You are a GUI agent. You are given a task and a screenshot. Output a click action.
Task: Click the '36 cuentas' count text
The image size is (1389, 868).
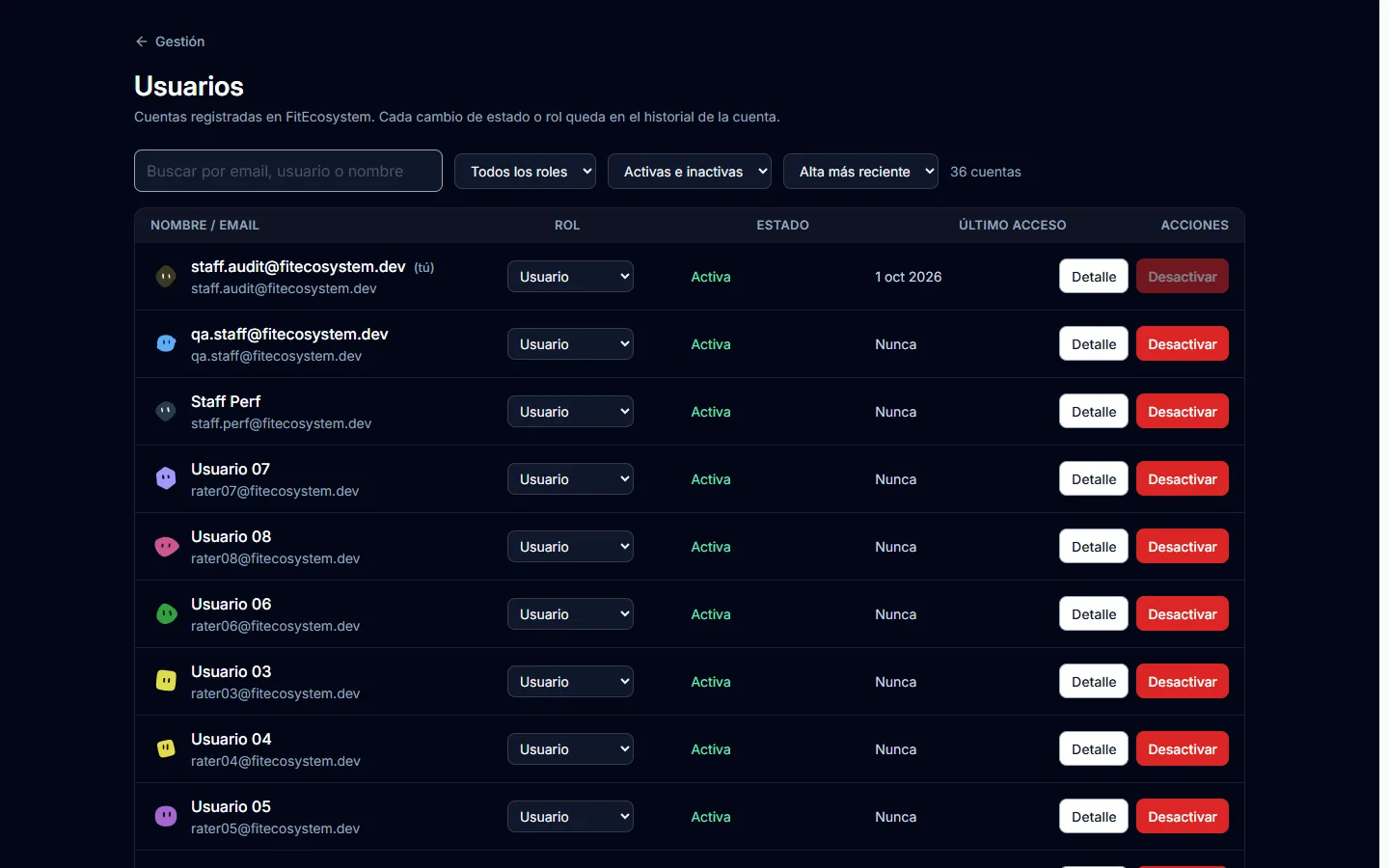click(x=986, y=172)
